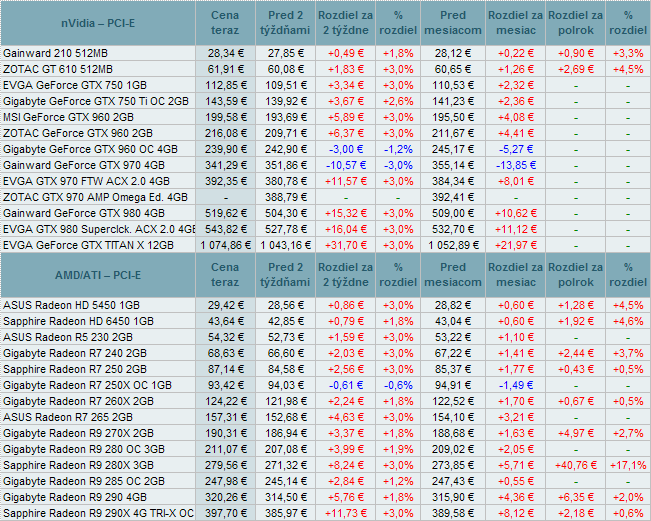Select the 392,41 € month-ago price cell

(x=453, y=197)
